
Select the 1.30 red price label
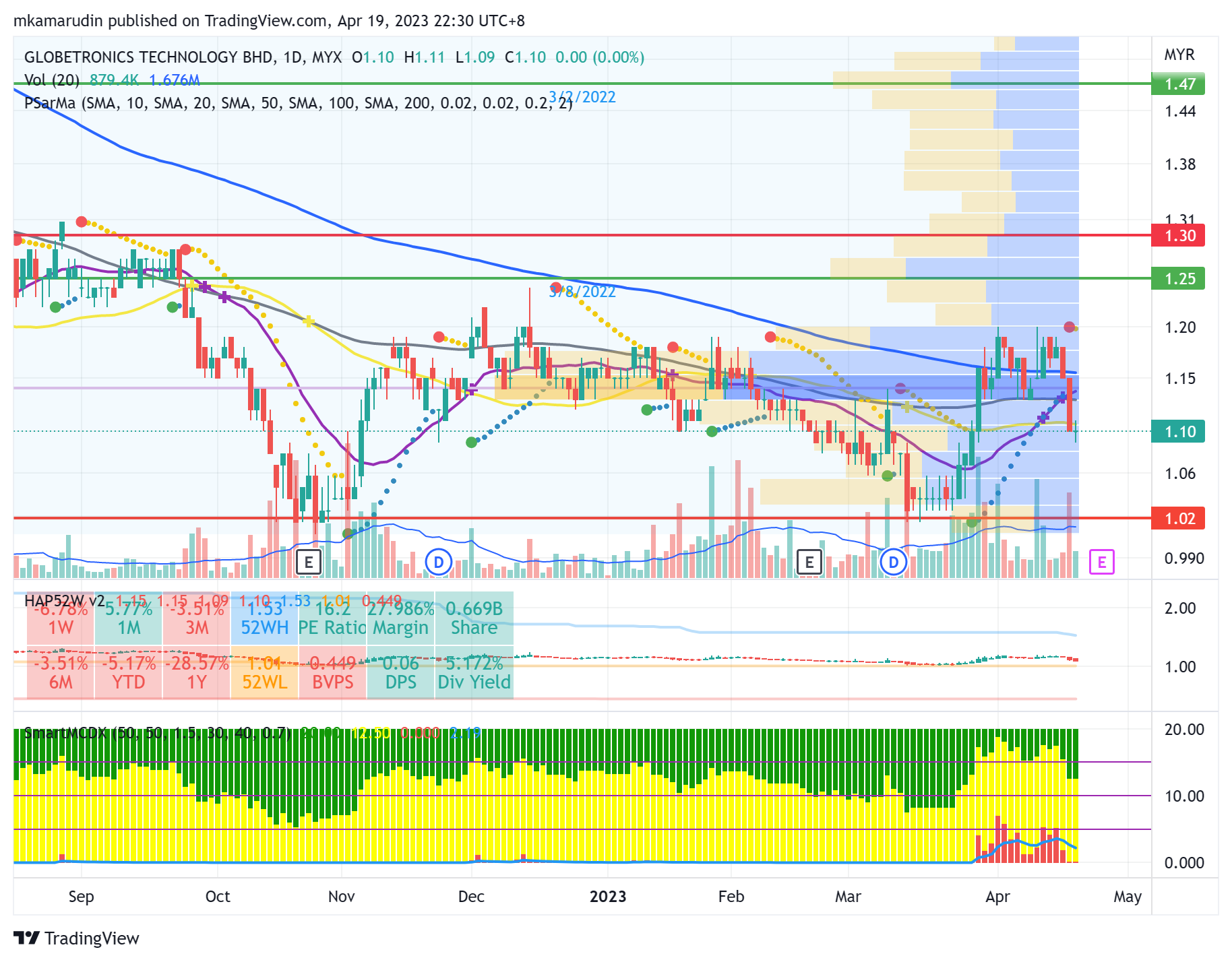click(1179, 236)
